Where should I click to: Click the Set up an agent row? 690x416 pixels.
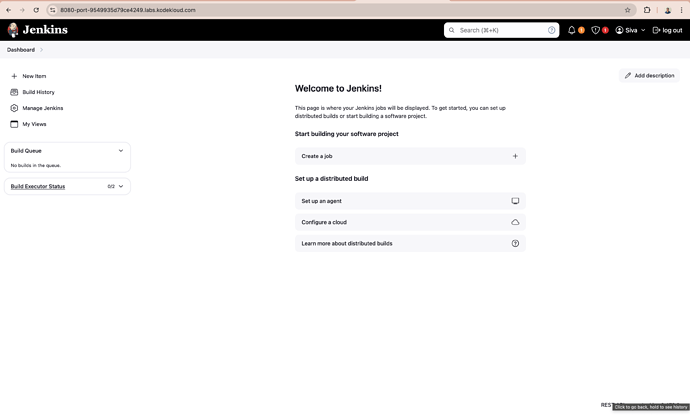(x=410, y=201)
